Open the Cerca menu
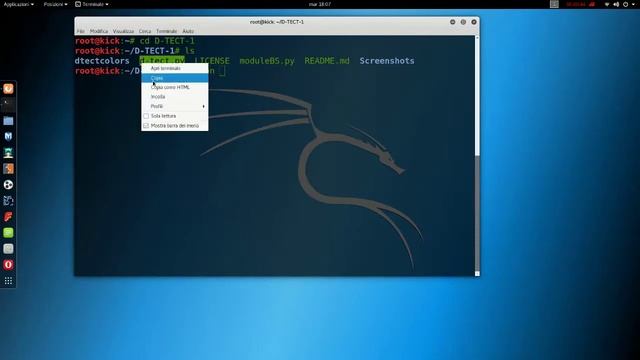 pyautogui.click(x=145, y=31)
